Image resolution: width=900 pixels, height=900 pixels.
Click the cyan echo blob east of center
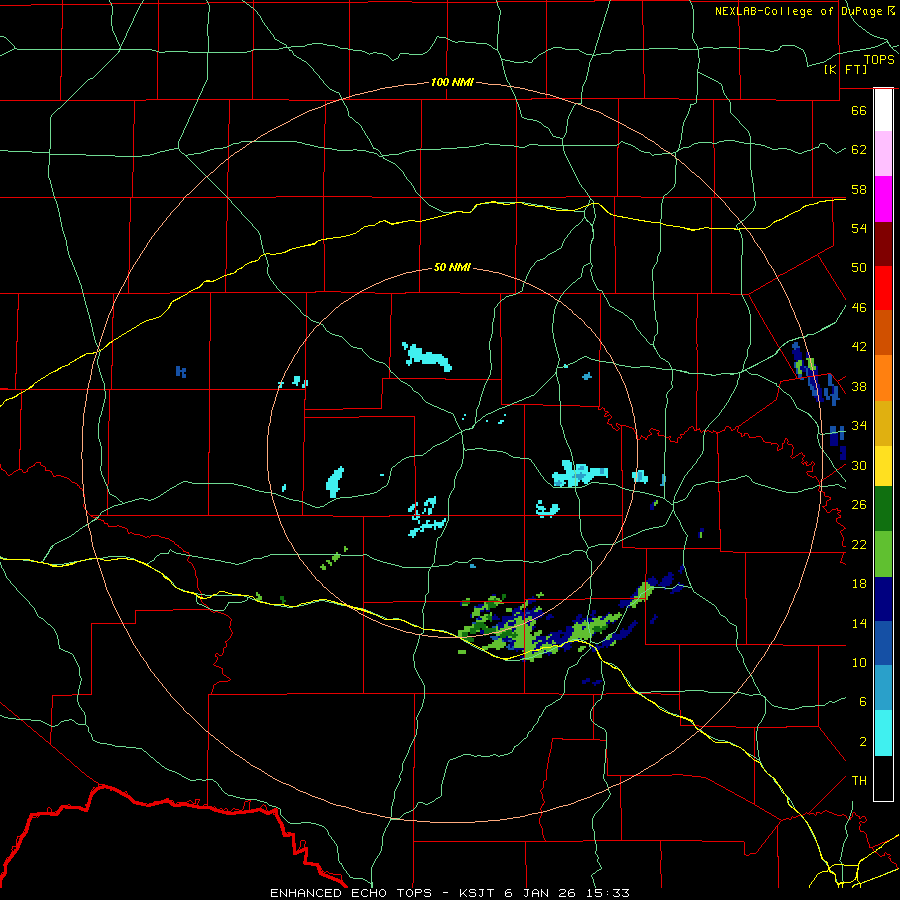[579, 474]
